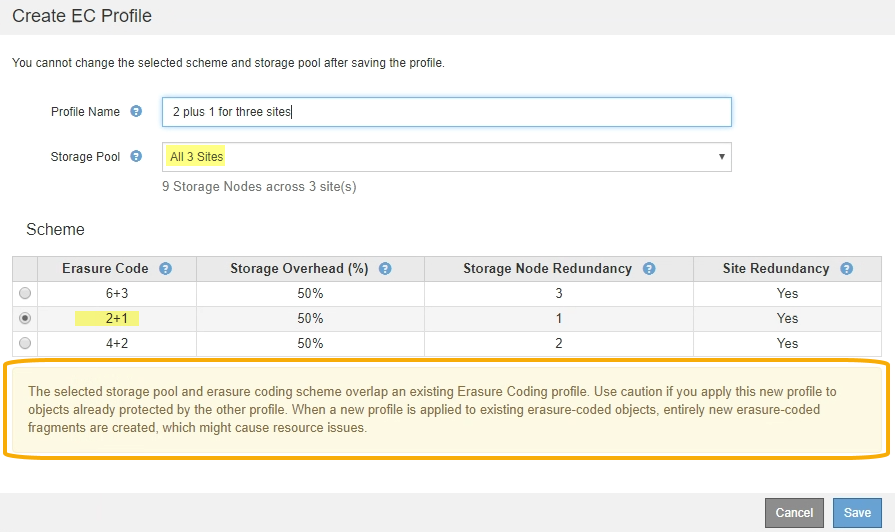895x532 pixels.
Task: Select the 6+3 erasure code radio button
Action: click(25, 294)
